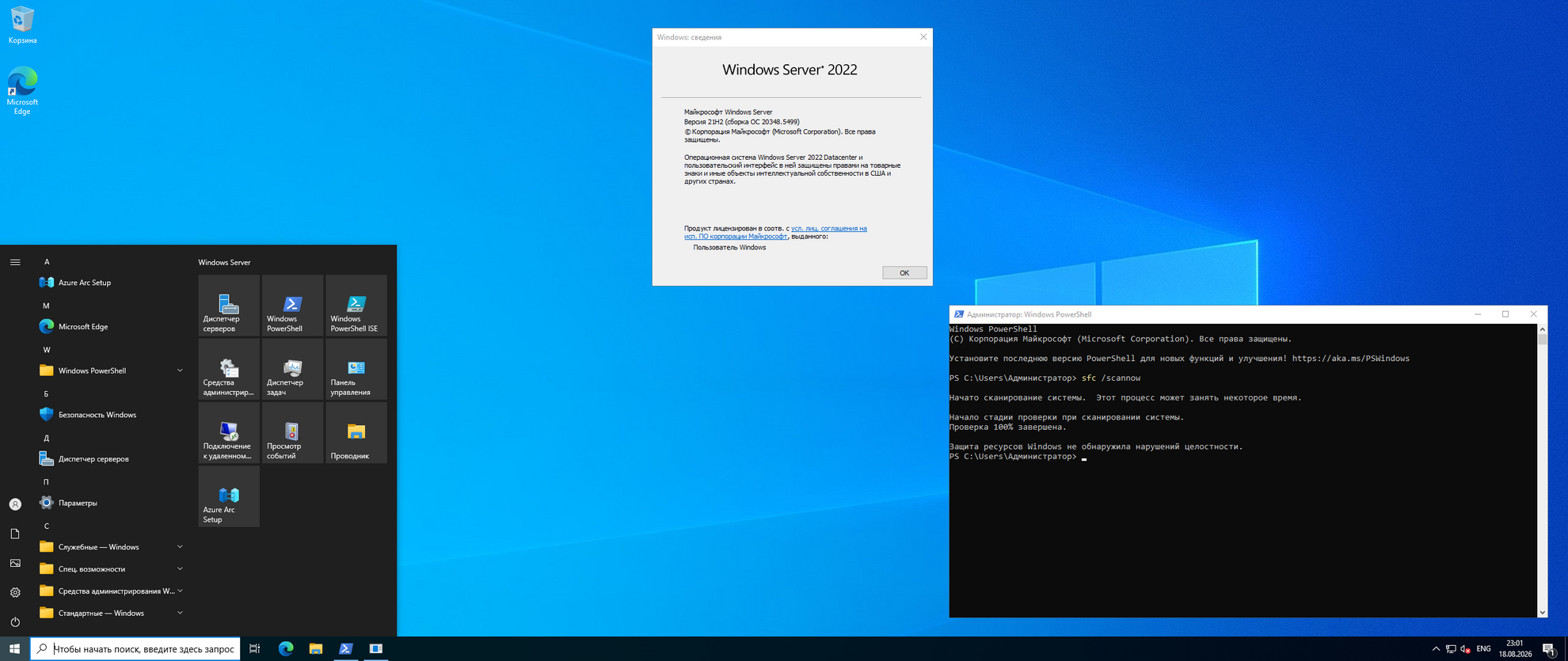Open the Корзина desktop icon
The image size is (1568, 661).
tap(22, 25)
